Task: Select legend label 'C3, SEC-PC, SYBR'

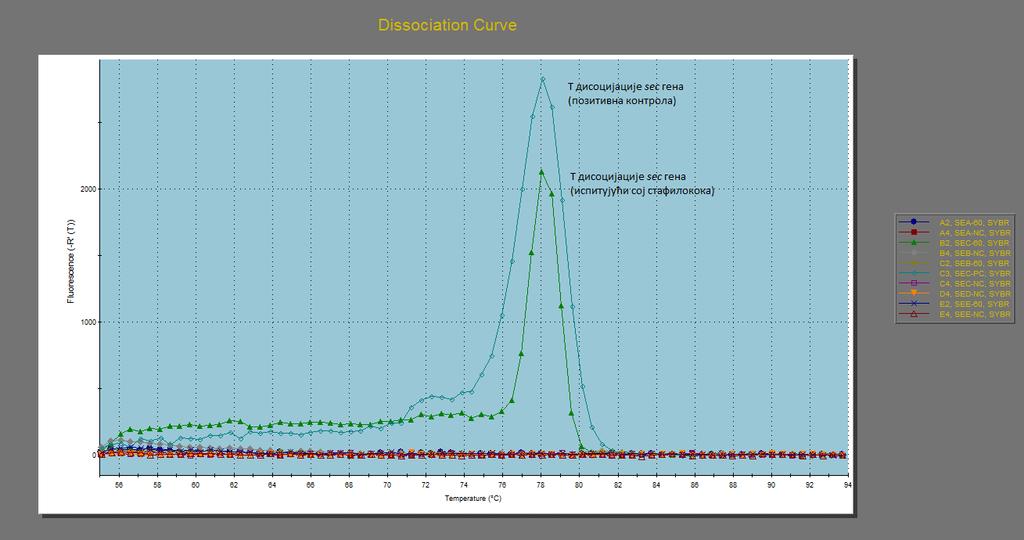Action: (974, 274)
